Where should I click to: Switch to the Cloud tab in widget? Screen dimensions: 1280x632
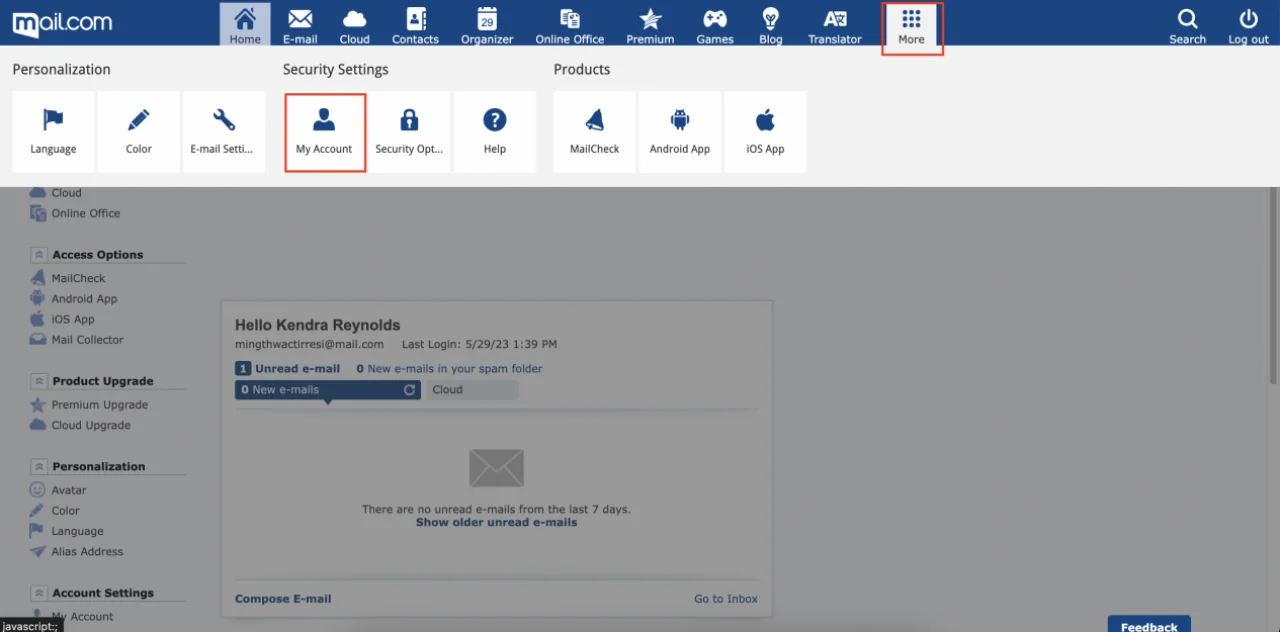click(x=472, y=390)
